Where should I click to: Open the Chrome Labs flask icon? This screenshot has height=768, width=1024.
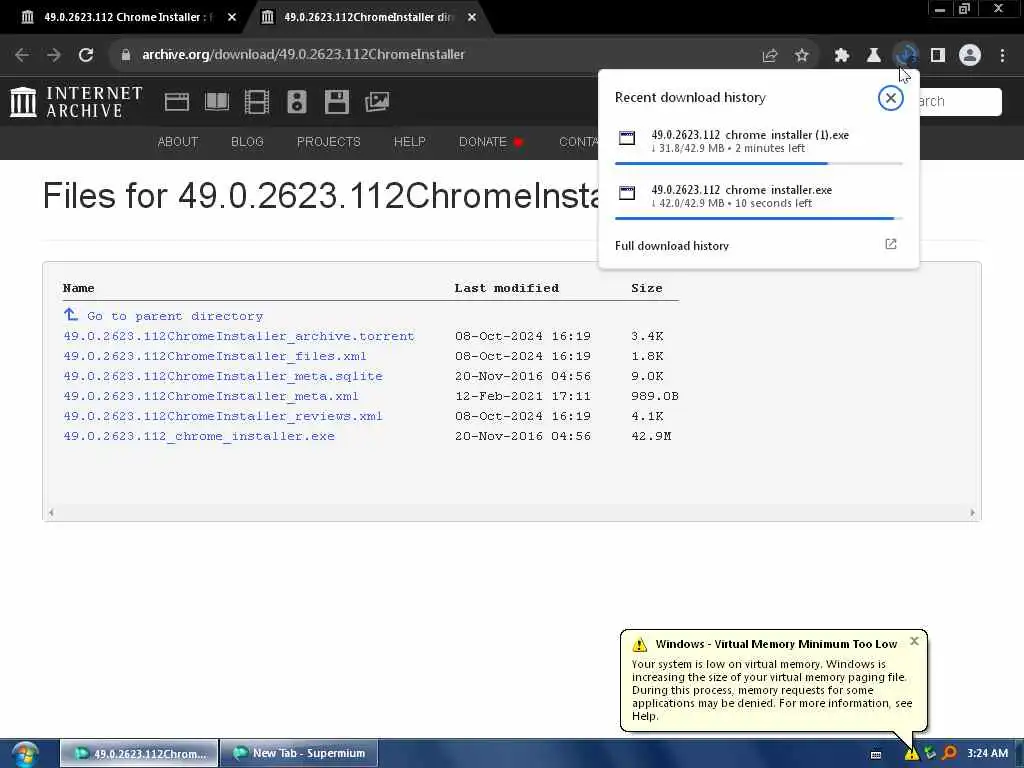tap(873, 56)
